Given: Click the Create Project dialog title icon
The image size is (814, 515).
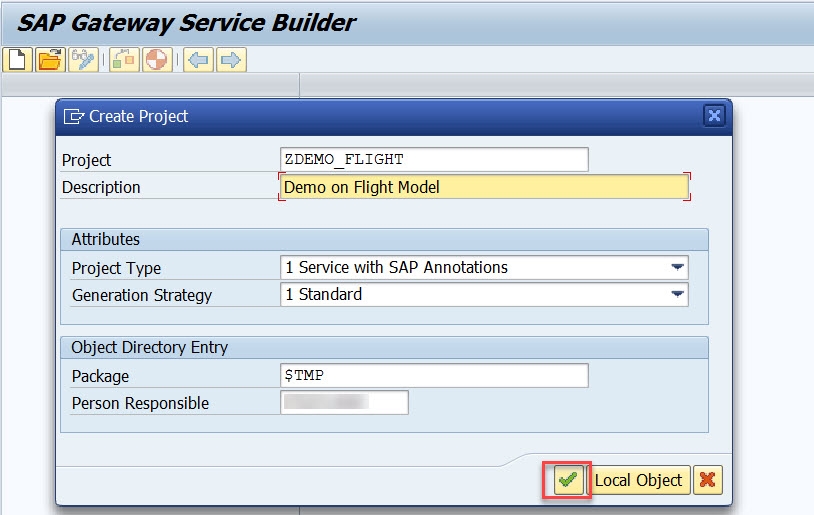Looking at the screenshot, I should [73, 116].
